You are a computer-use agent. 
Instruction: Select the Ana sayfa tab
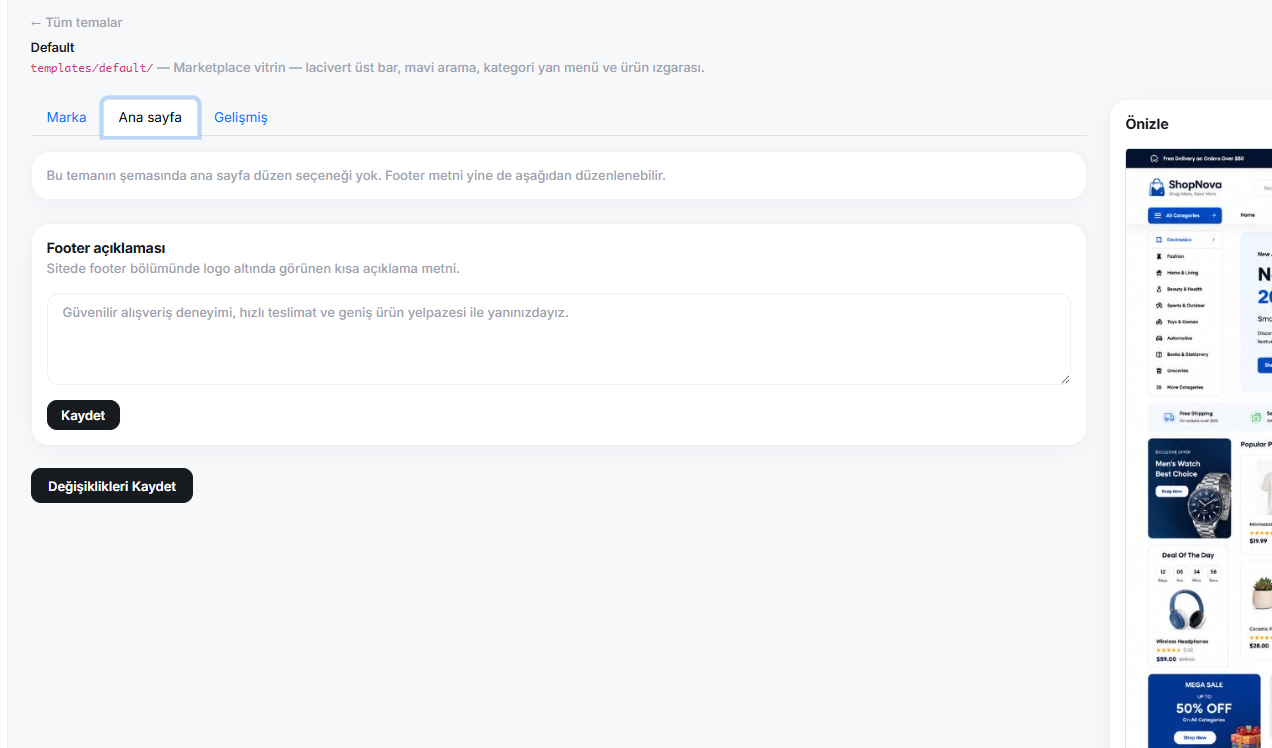[150, 117]
